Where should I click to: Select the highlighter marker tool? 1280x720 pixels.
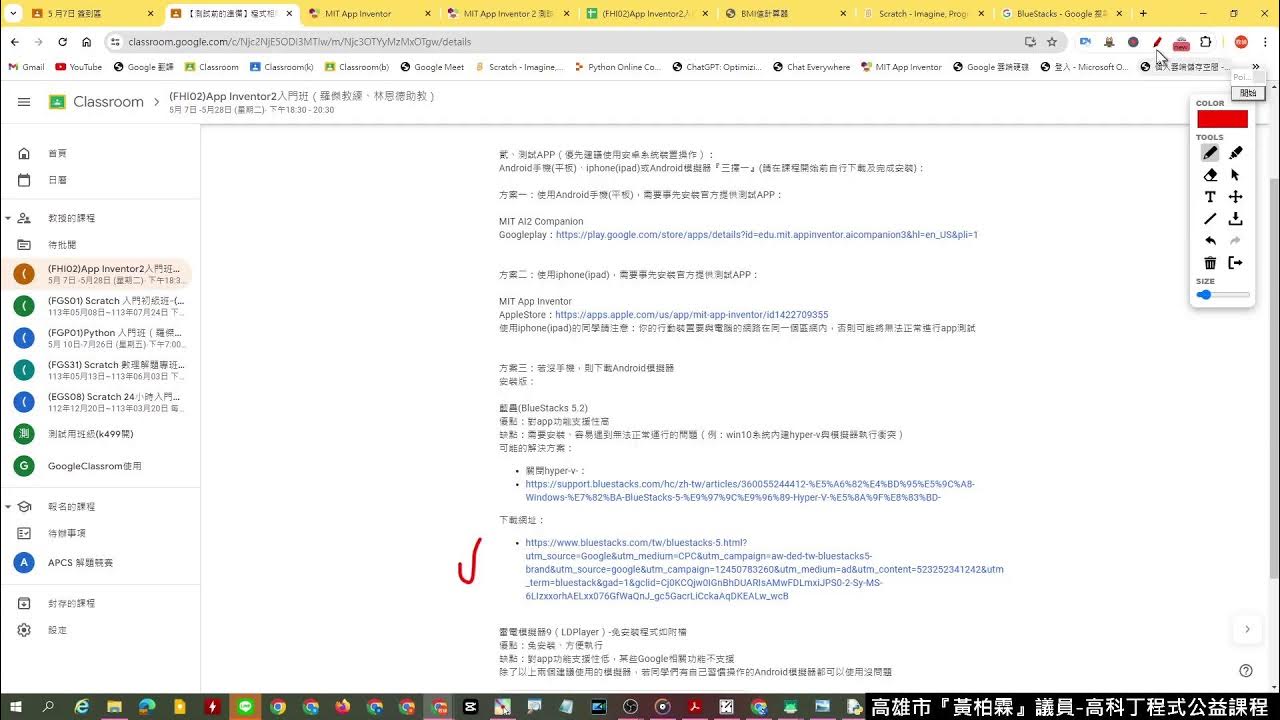pos(1236,153)
